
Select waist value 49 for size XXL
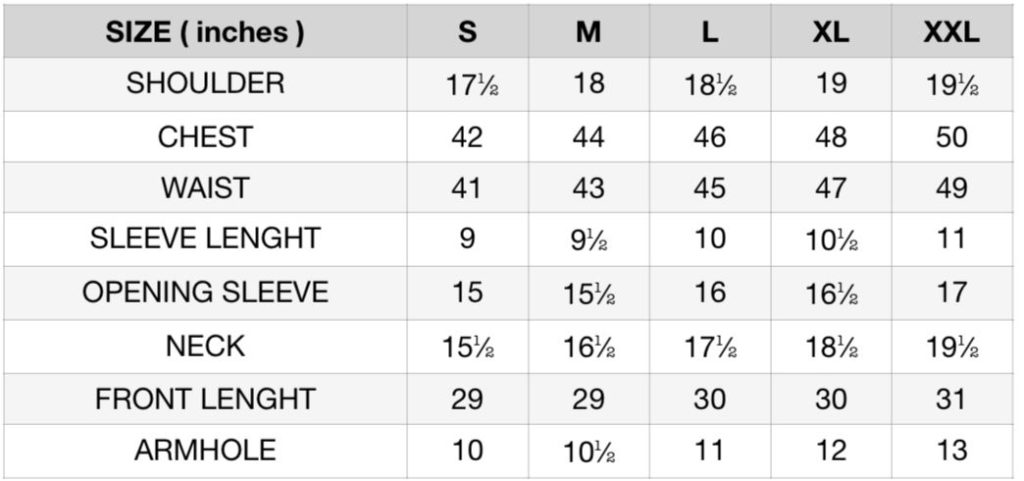coord(952,188)
